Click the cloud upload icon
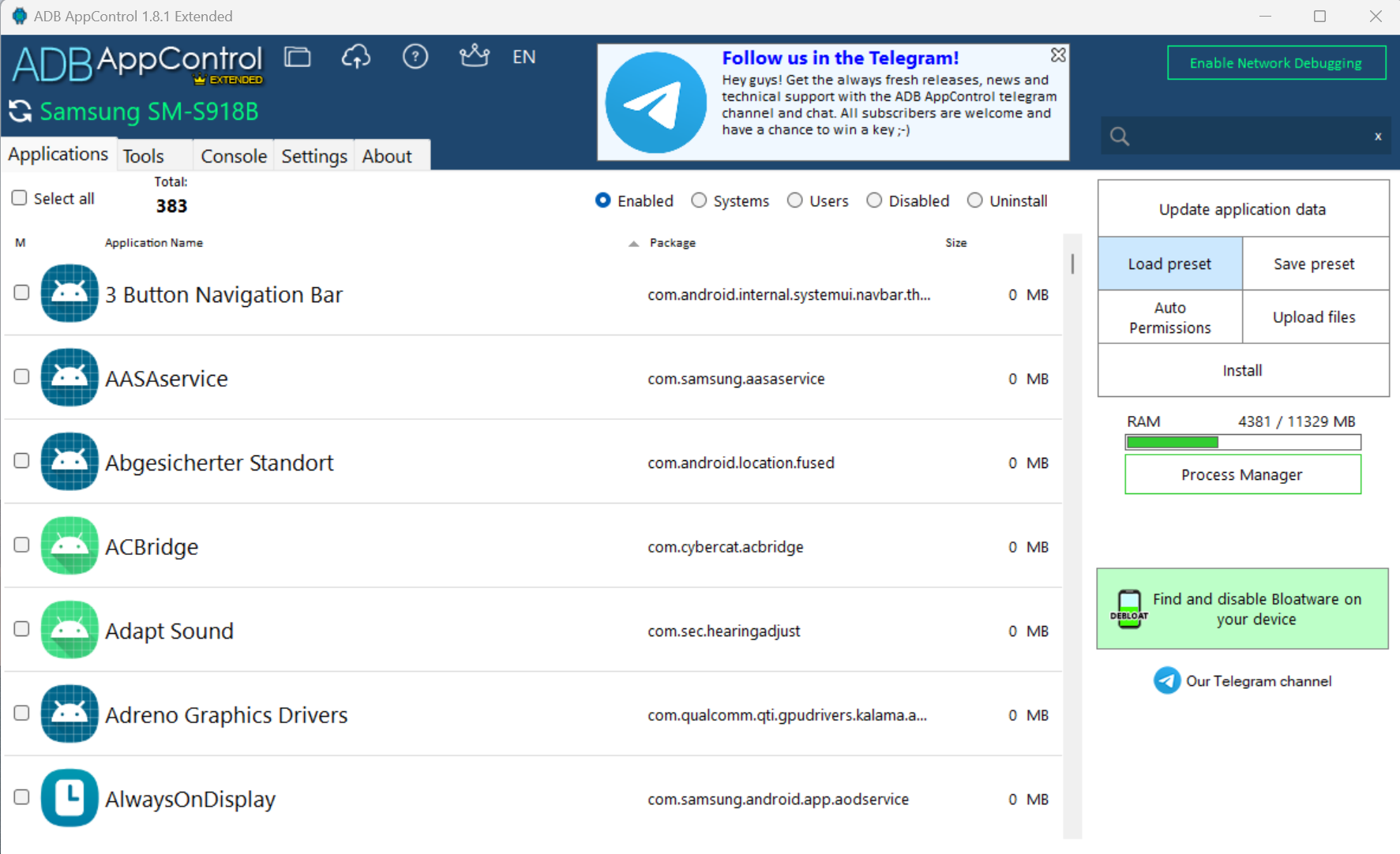Screen dimensions: 1400x854 click(356, 57)
